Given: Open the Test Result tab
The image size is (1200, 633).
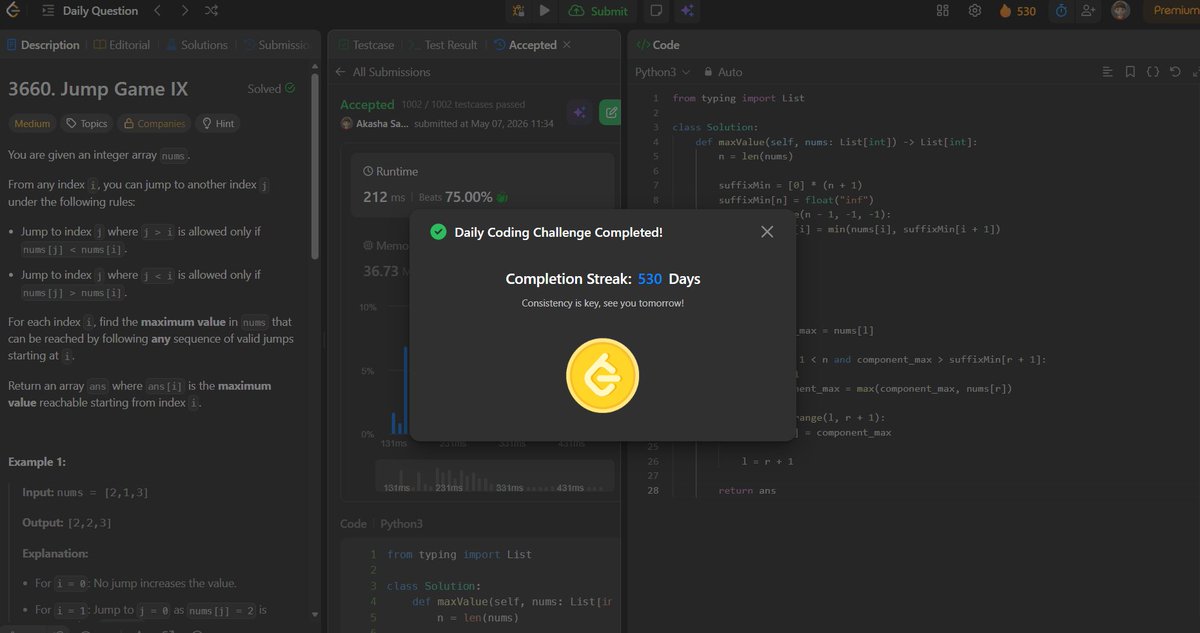Looking at the screenshot, I should coord(442,45).
